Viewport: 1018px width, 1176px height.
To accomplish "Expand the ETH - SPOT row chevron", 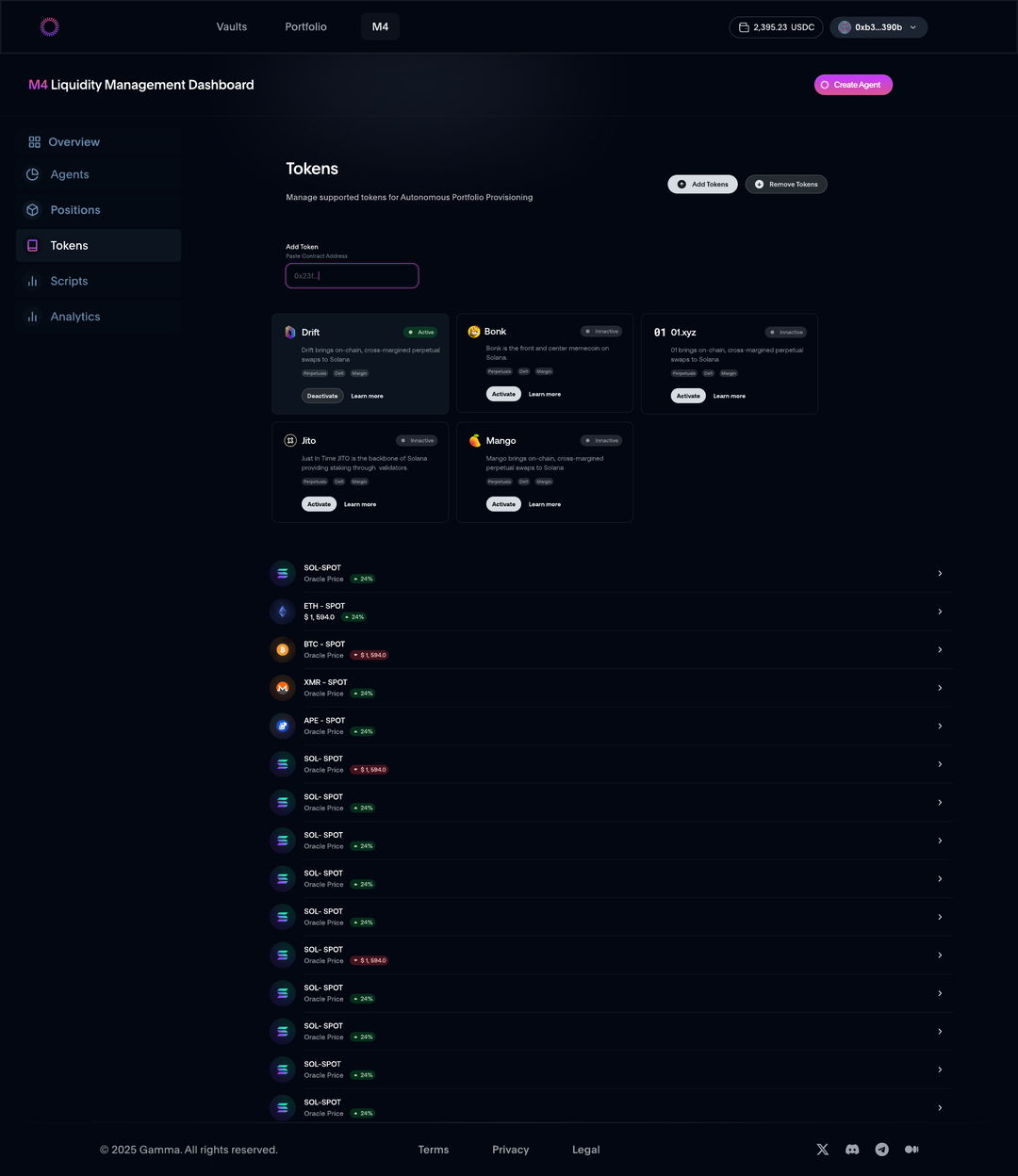I will click(x=940, y=612).
